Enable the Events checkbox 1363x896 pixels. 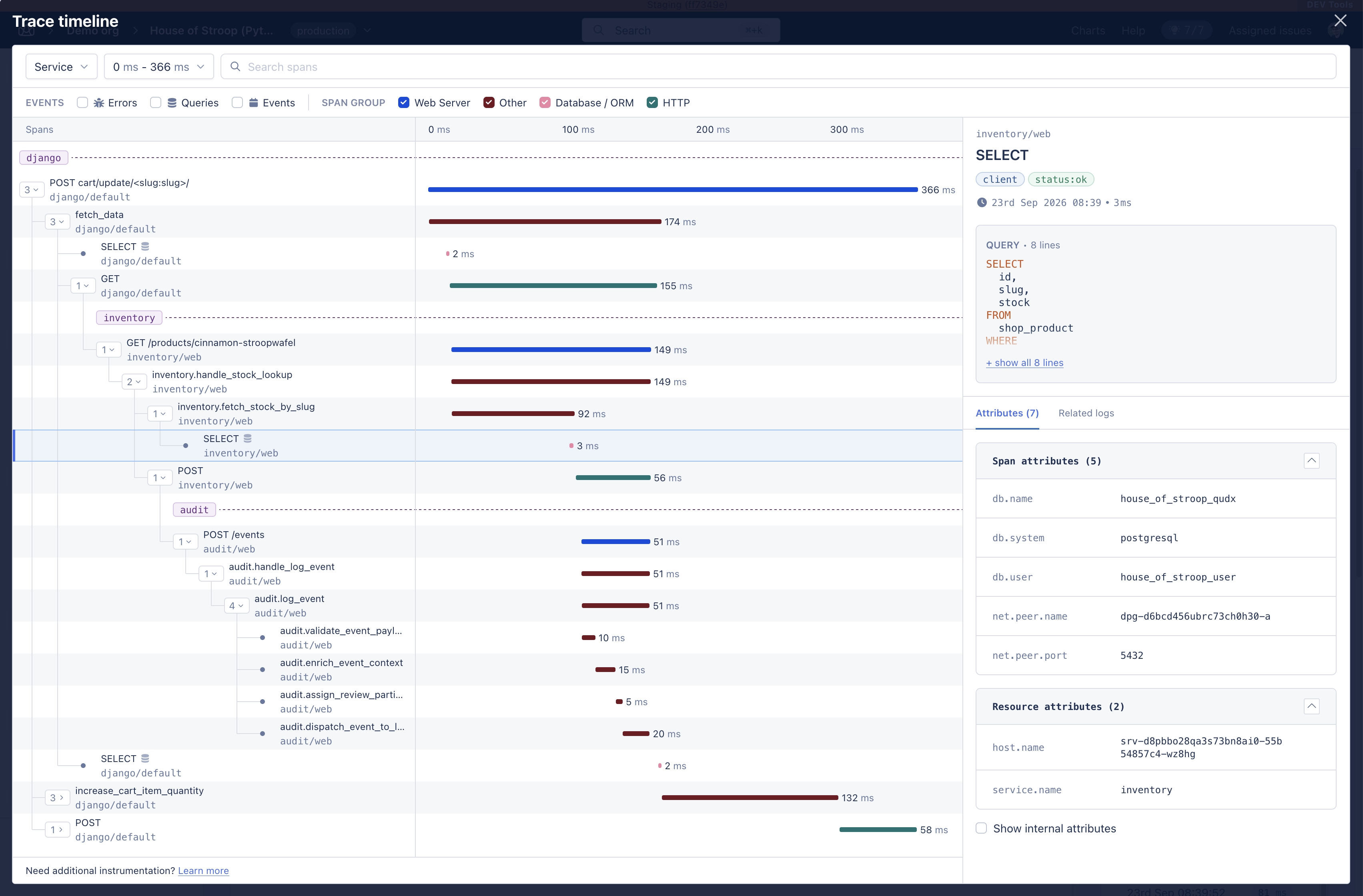[237, 102]
